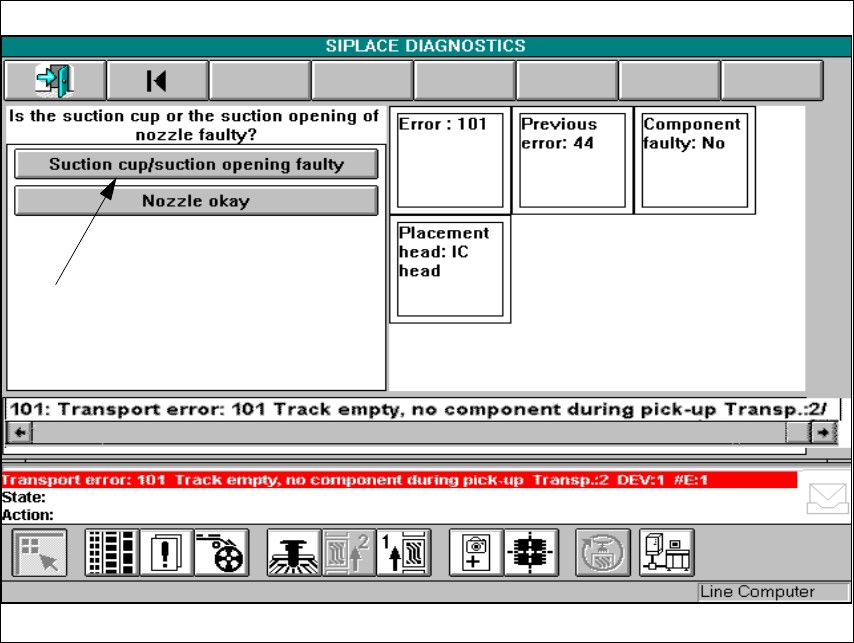Select 'Suction cup/suction opening faulty' answer
This screenshot has height=643, width=854.
pyautogui.click(x=196, y=164)
